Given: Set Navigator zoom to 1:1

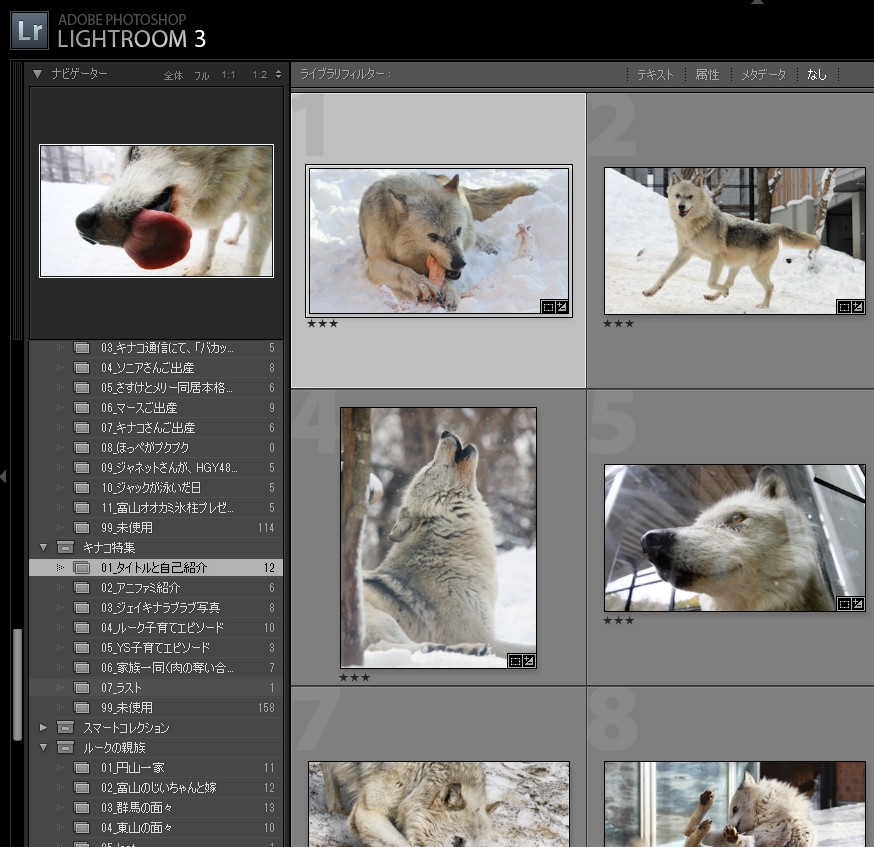Looking at the screenshot, I should point(229,75).
